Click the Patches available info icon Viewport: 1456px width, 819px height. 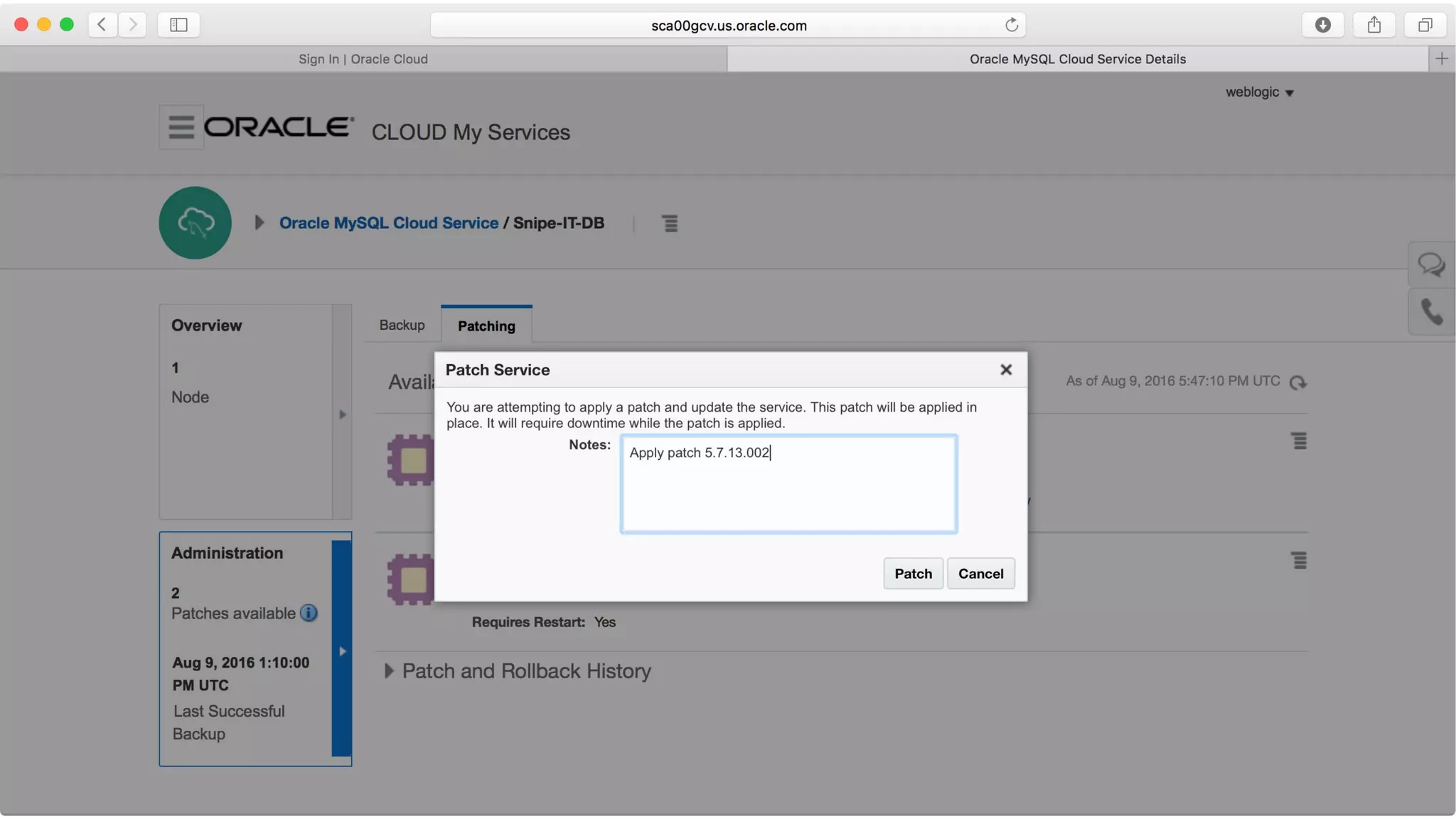point(309,613)
